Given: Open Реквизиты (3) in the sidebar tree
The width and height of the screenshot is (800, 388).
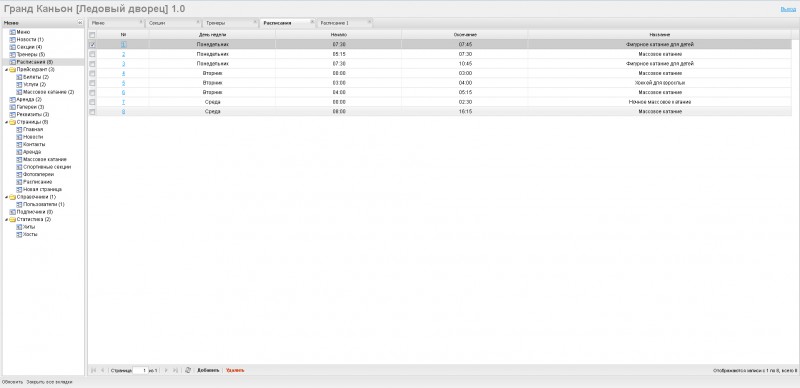Looking at the screenshot, I should pos(33,114).
